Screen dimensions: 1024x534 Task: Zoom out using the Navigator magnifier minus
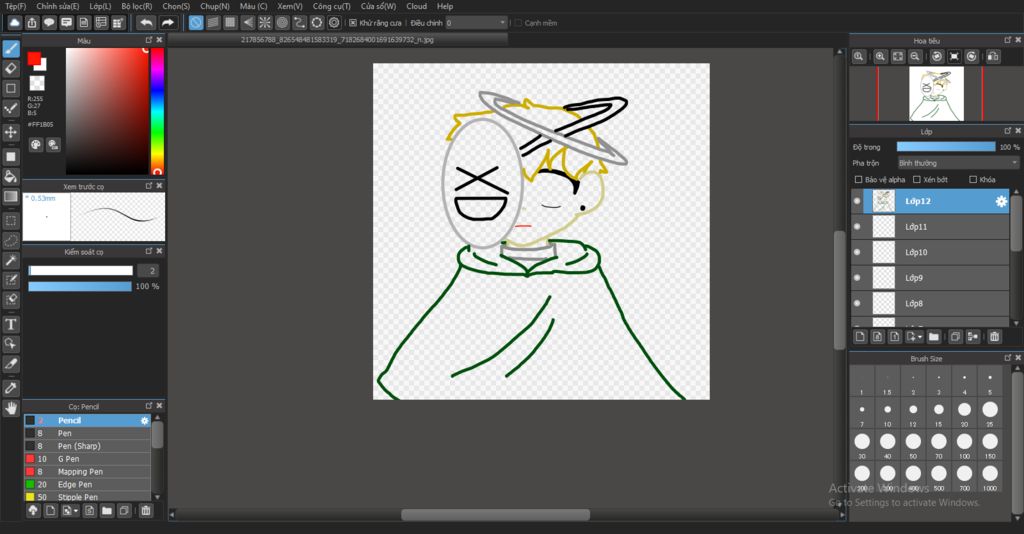[916, 57]
